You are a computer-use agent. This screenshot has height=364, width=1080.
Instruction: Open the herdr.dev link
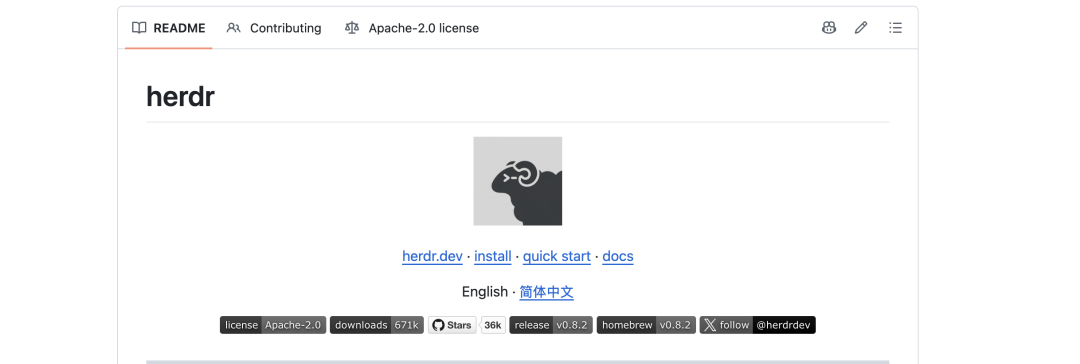click(x=433, y=256)
